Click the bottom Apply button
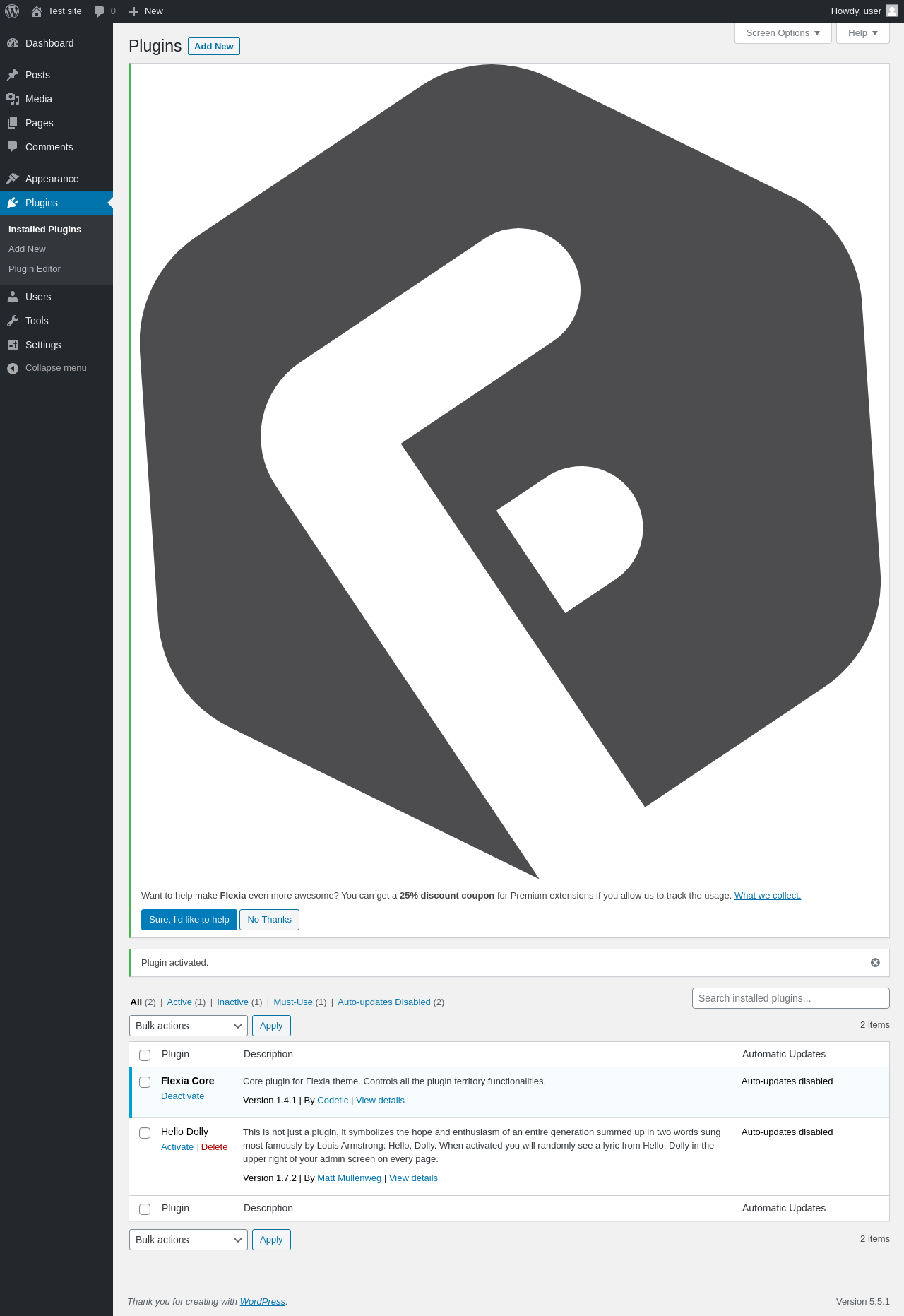 click(271, 1240)
